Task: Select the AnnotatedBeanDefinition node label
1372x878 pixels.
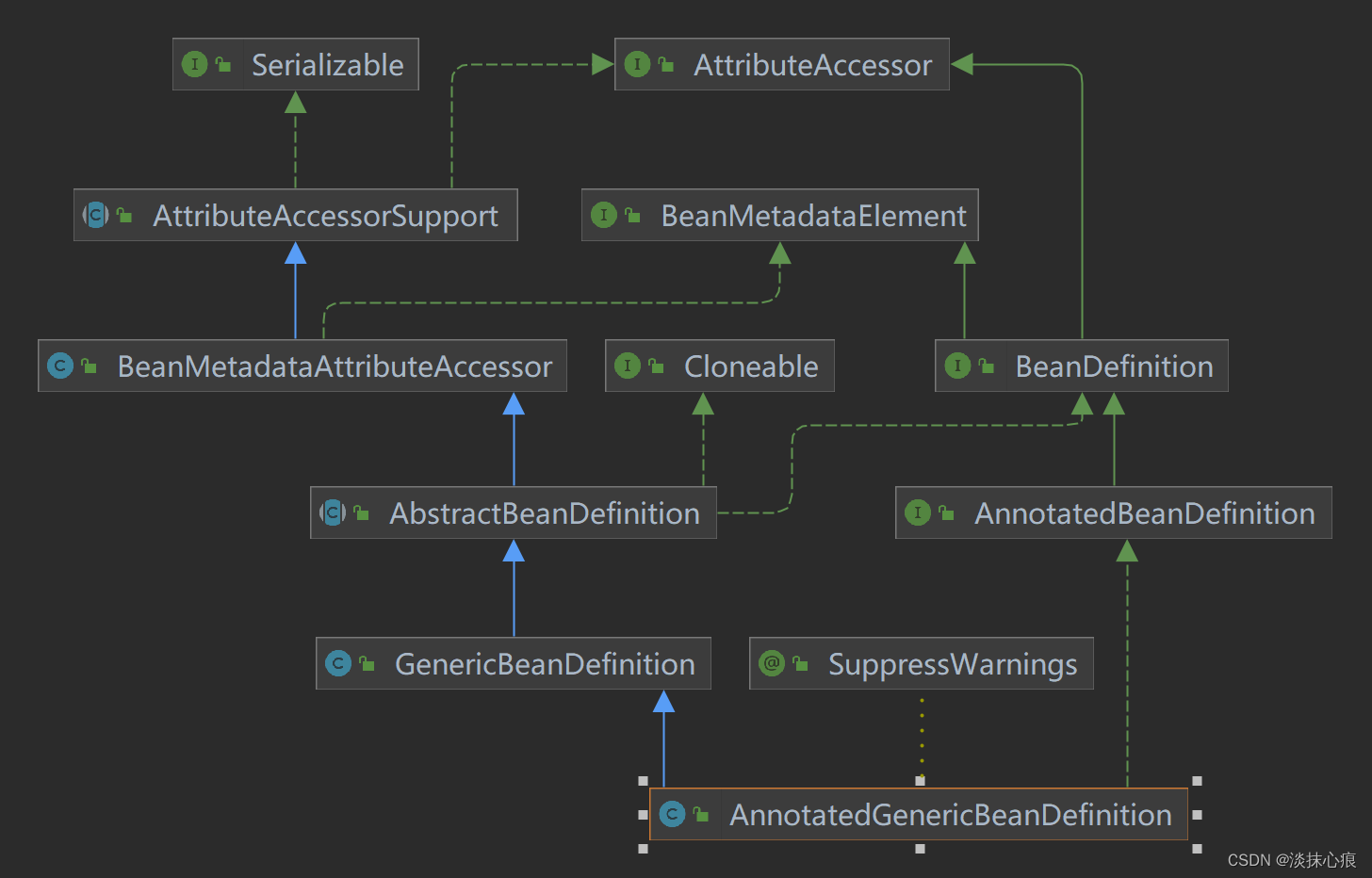Action: click(1145, 513)
